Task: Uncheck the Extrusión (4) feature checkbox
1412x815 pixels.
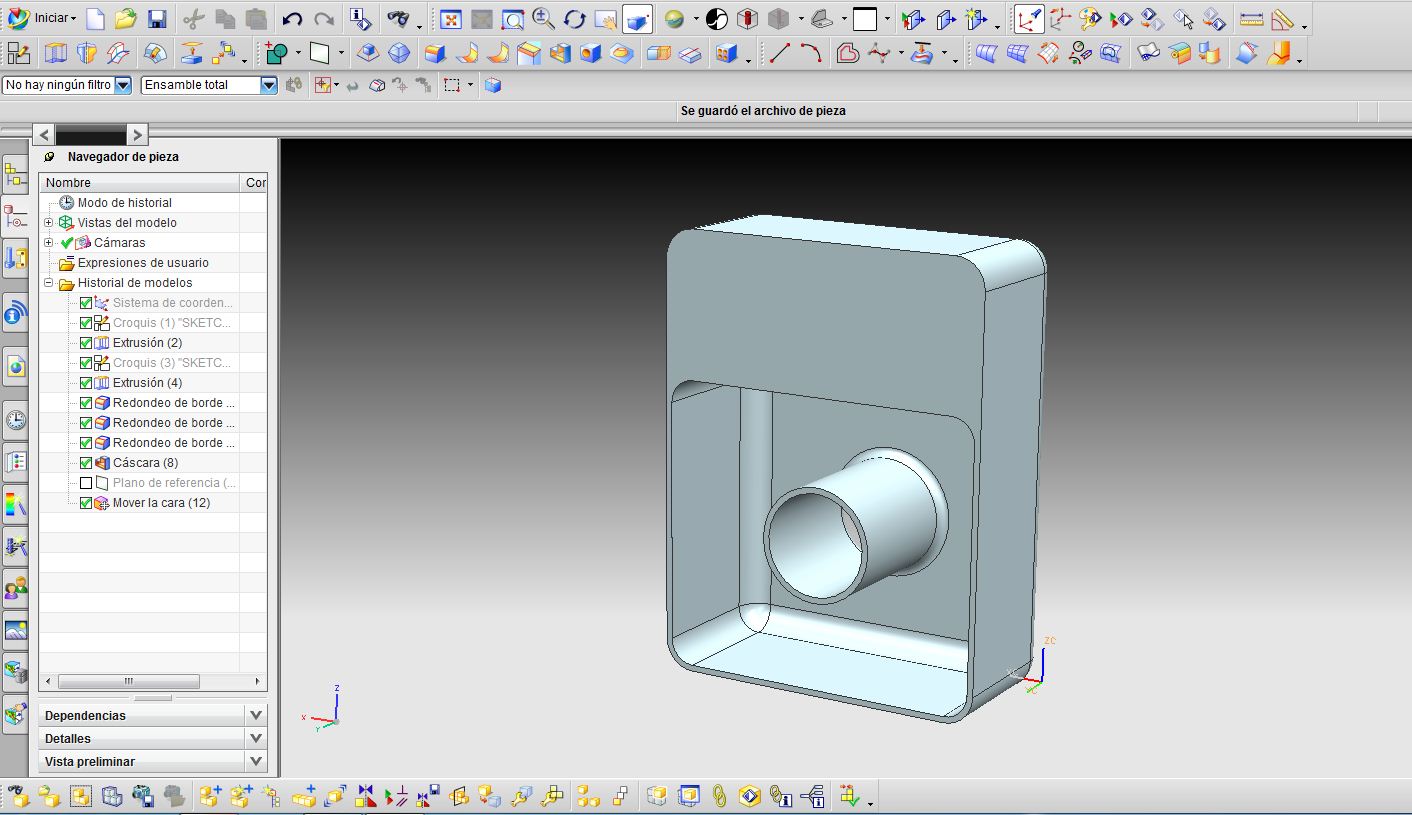Action: (86, 383)
